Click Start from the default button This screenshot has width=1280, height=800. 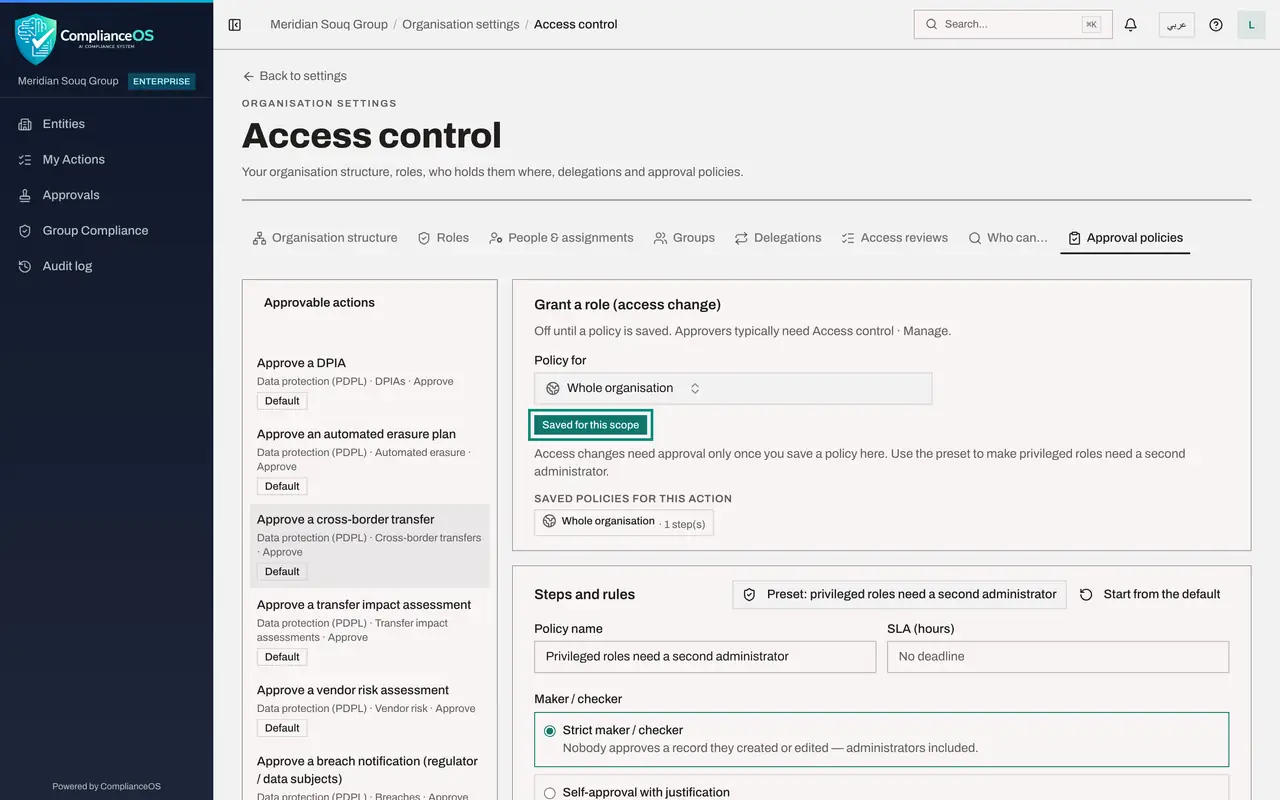pos(1150,594)
